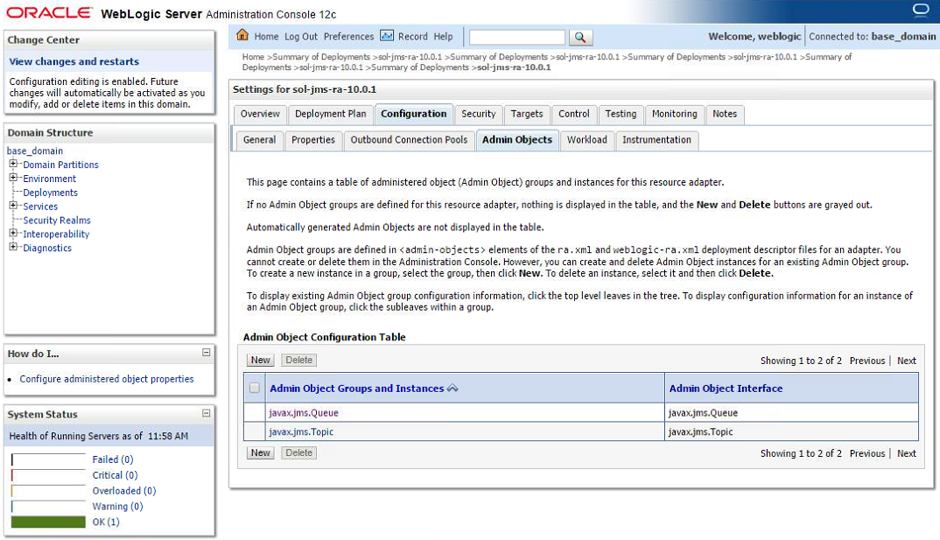Viewport: 940px width, 540px height.
Task: Click the magnifying glass search button
Action: pyautogui.click(x=581, y=37)
